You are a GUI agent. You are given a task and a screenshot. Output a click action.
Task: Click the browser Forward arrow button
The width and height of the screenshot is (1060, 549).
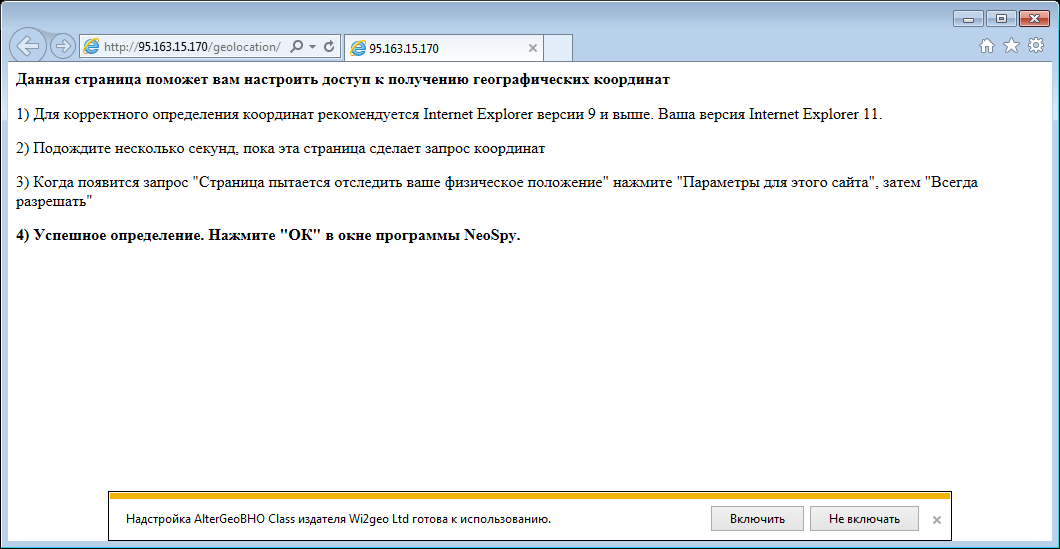[x=63, y=47]
